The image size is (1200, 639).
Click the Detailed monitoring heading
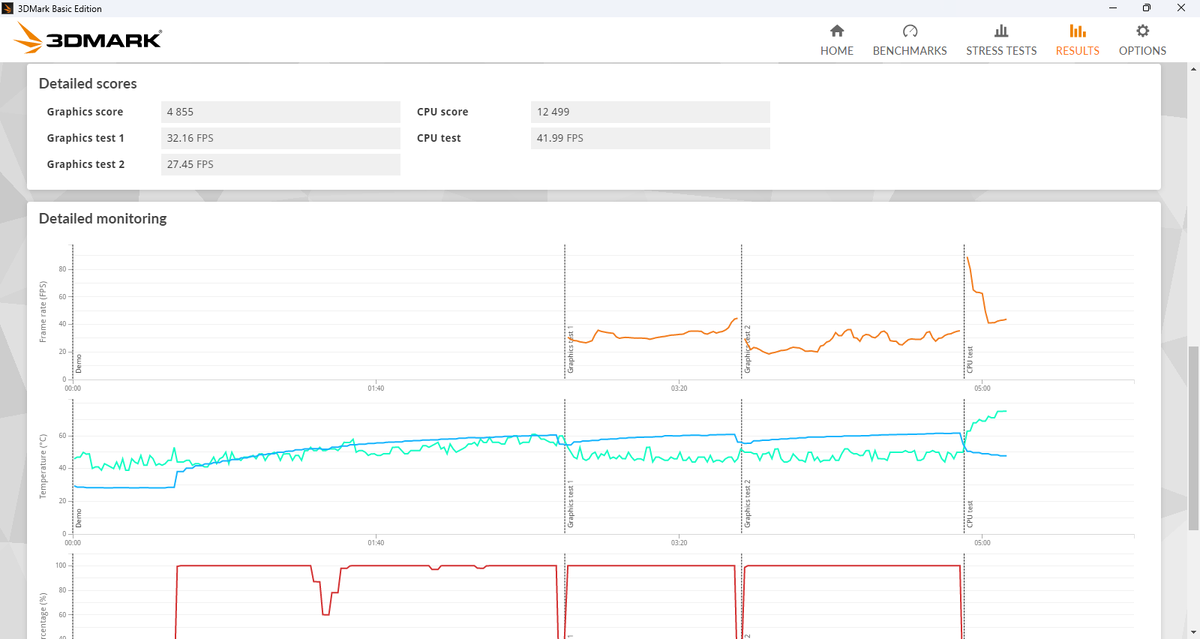102,218
